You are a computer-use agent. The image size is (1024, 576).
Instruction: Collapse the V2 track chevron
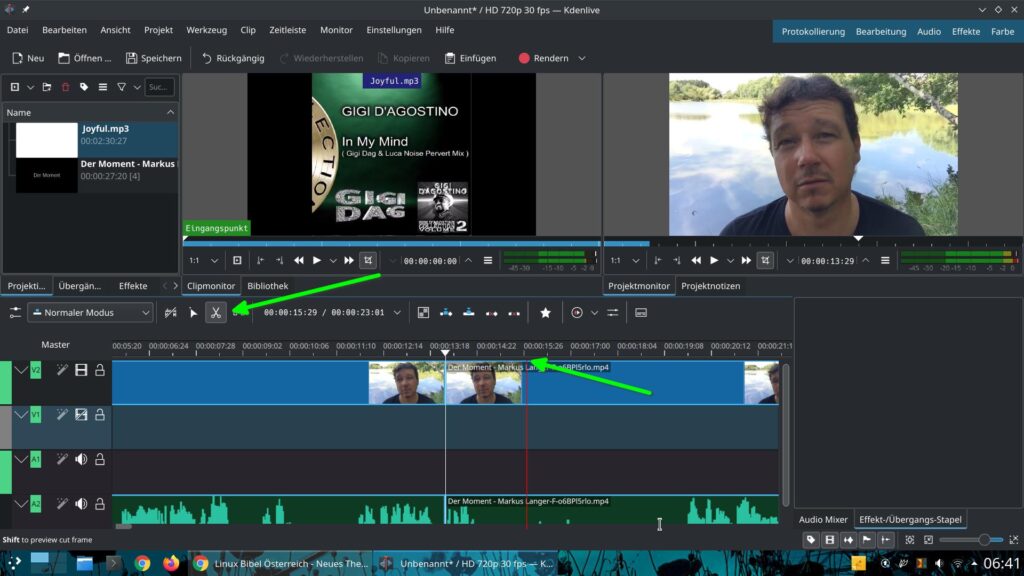[x=21, y=370]
